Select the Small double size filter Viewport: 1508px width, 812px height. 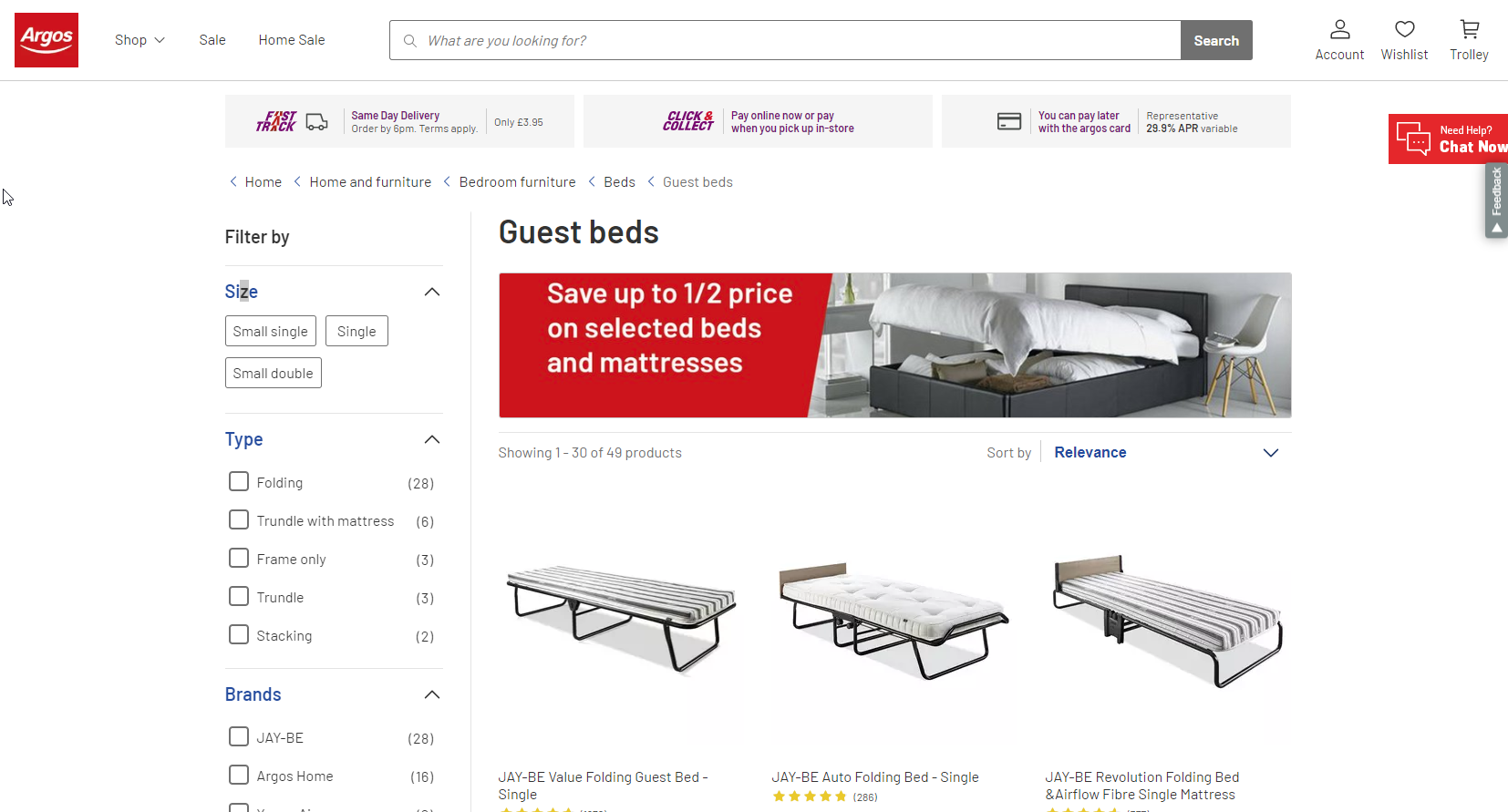tap(273, 373)
